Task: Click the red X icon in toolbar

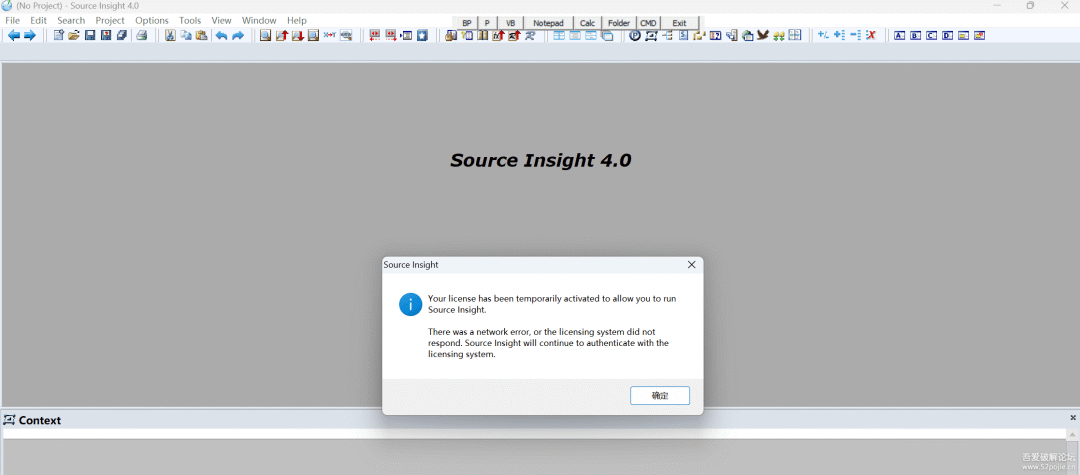Action: coord(871,36)
